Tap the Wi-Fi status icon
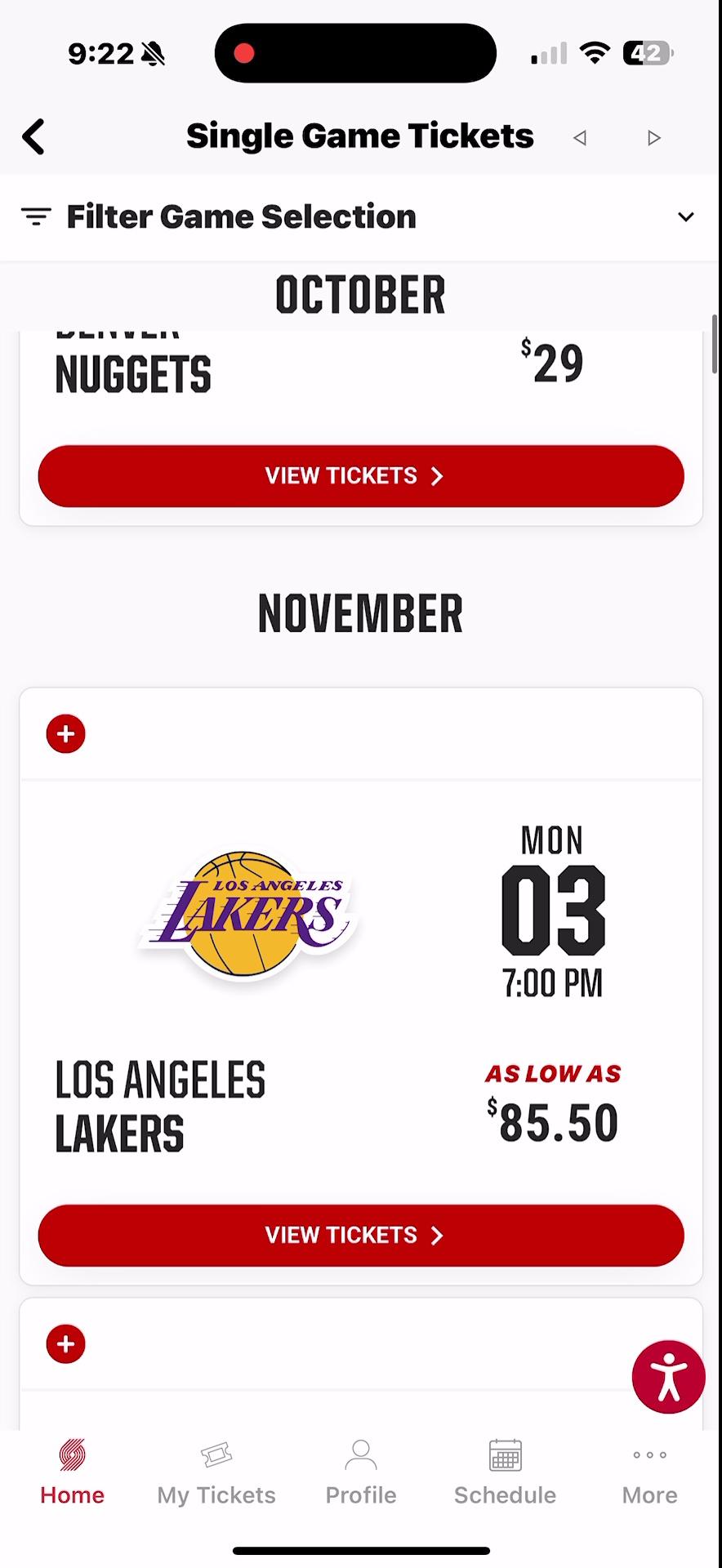The height and width of the screenshot is (1568, 722). (595, 54)
